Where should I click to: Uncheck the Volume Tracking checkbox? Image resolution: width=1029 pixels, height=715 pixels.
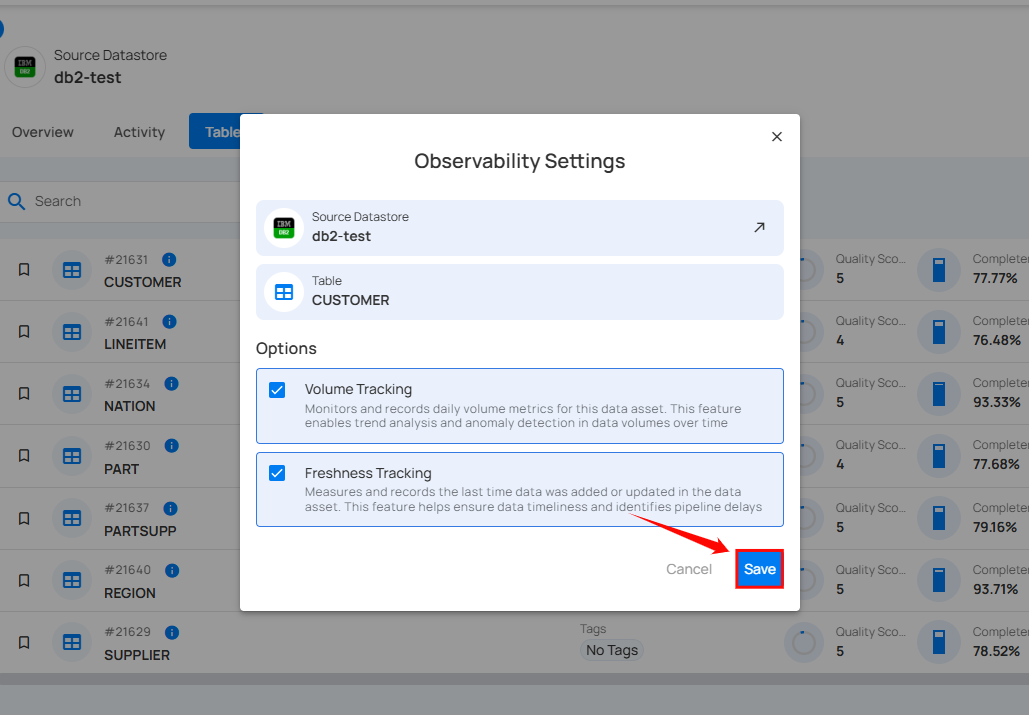[278, 390]
